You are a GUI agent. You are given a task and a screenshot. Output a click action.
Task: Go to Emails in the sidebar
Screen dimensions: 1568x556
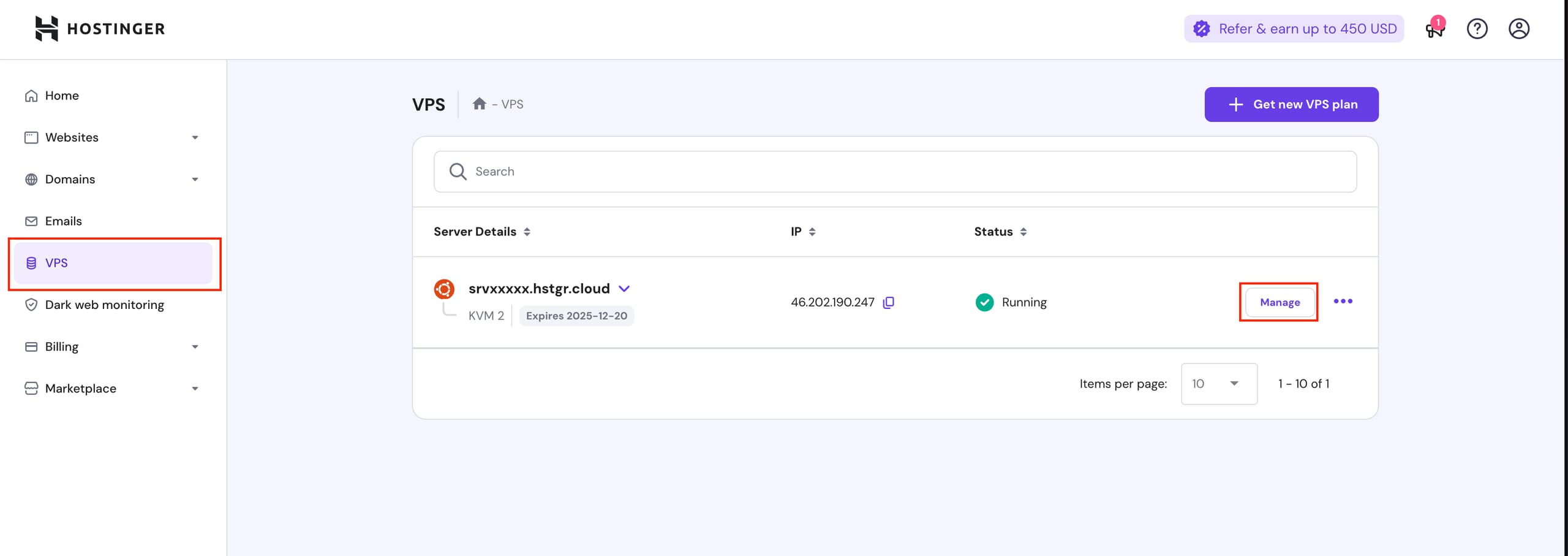[63, 221]
